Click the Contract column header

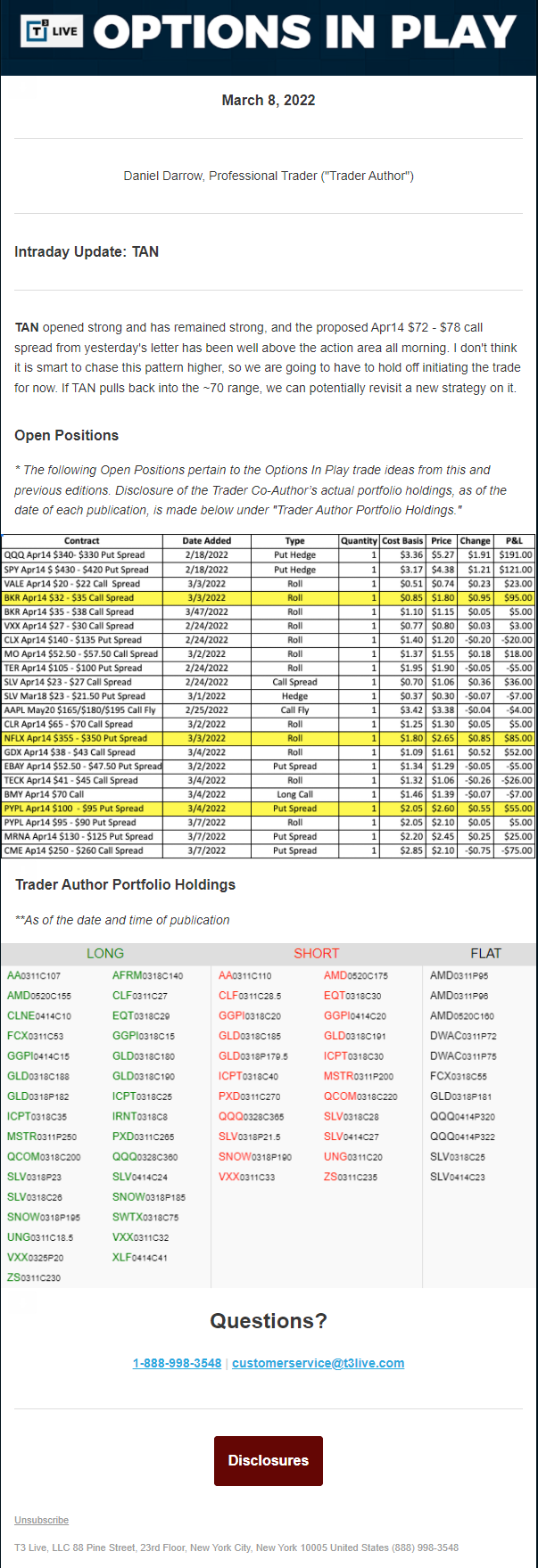click(x=82, y=540)
